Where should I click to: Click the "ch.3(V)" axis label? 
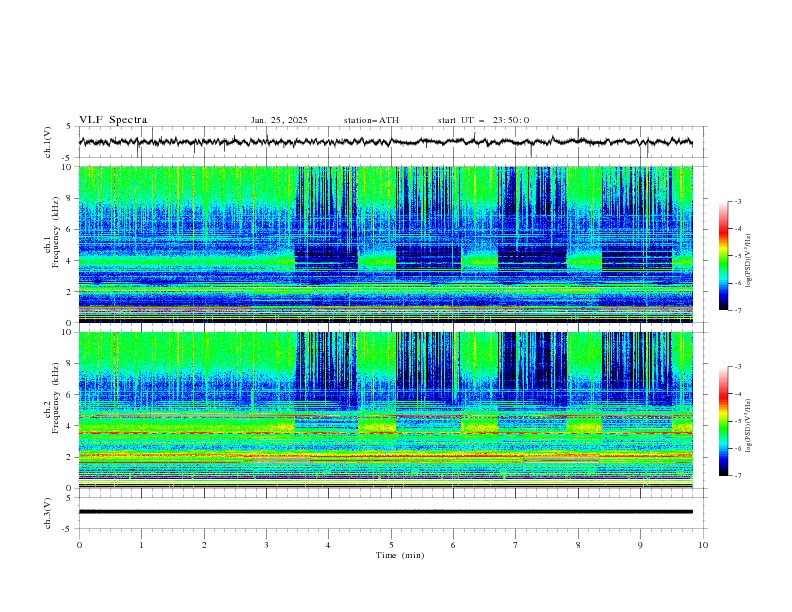pyautogui.click(x=48, y=513)
